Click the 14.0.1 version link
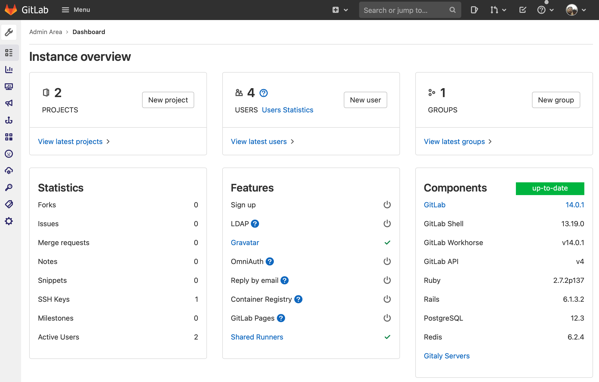Screen dimensions: 599x382 [575, 205]
